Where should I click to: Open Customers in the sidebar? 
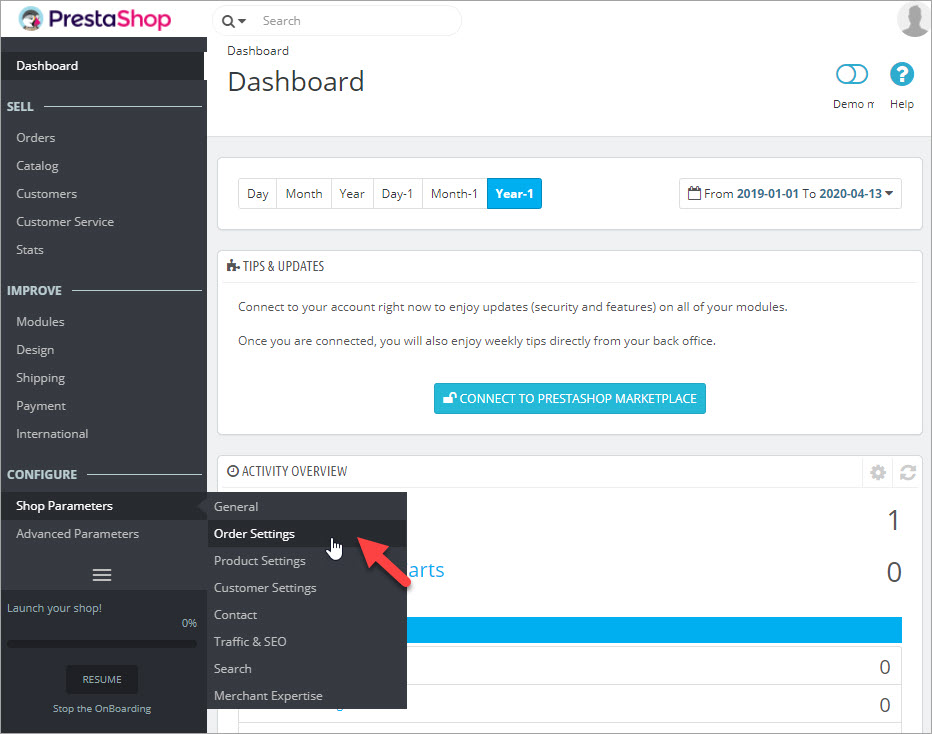46,194
